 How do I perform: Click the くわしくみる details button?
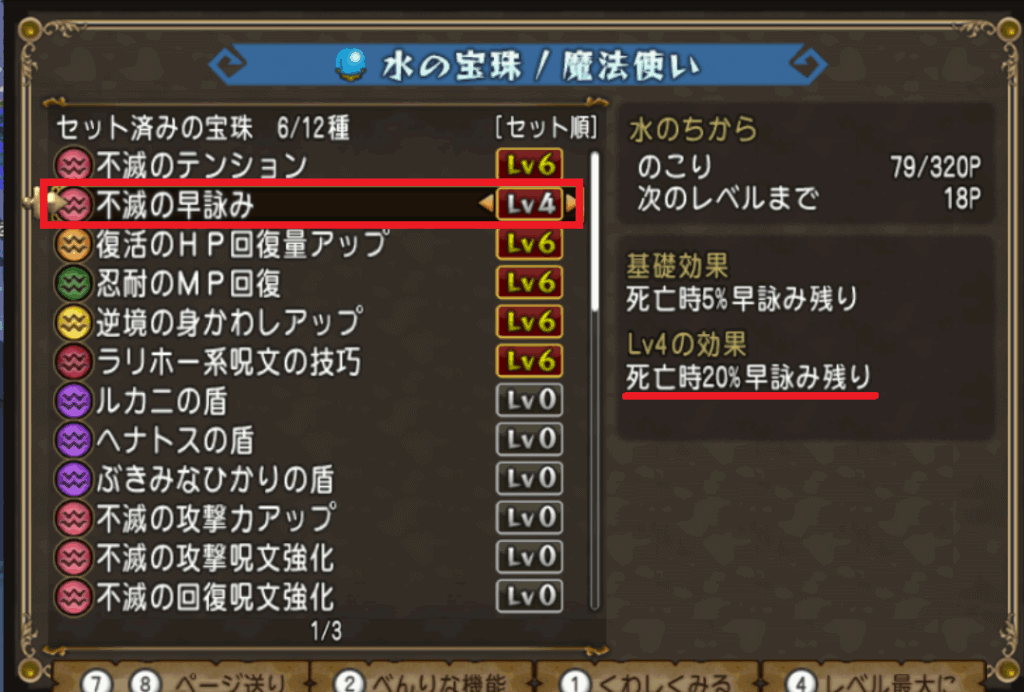click(647, 679)
